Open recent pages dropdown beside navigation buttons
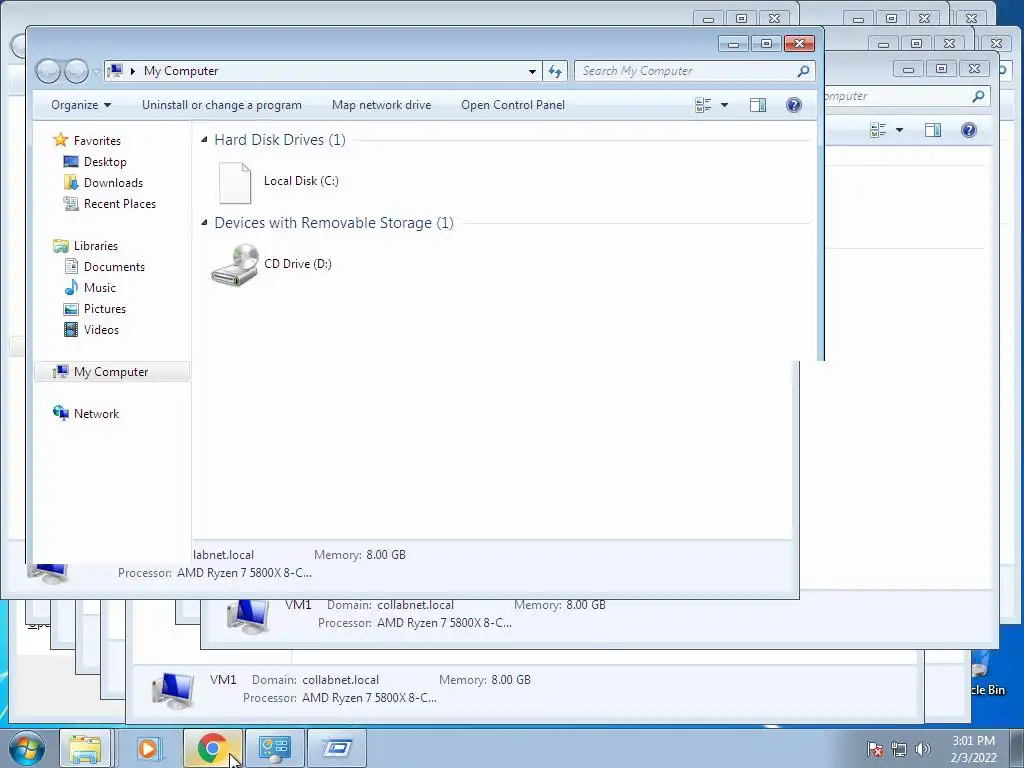1024x768 pixels. [x=96, y=71]
